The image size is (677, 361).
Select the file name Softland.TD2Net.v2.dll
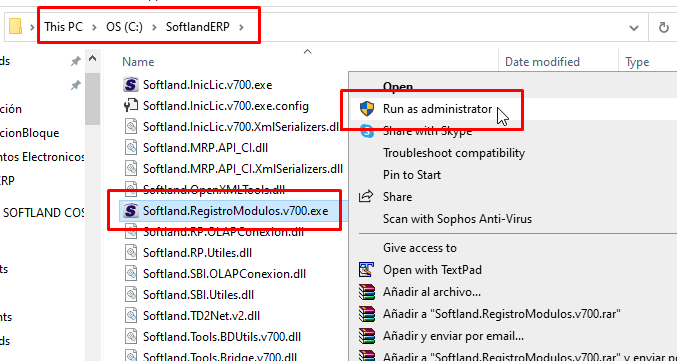click(x=201, y=316)
